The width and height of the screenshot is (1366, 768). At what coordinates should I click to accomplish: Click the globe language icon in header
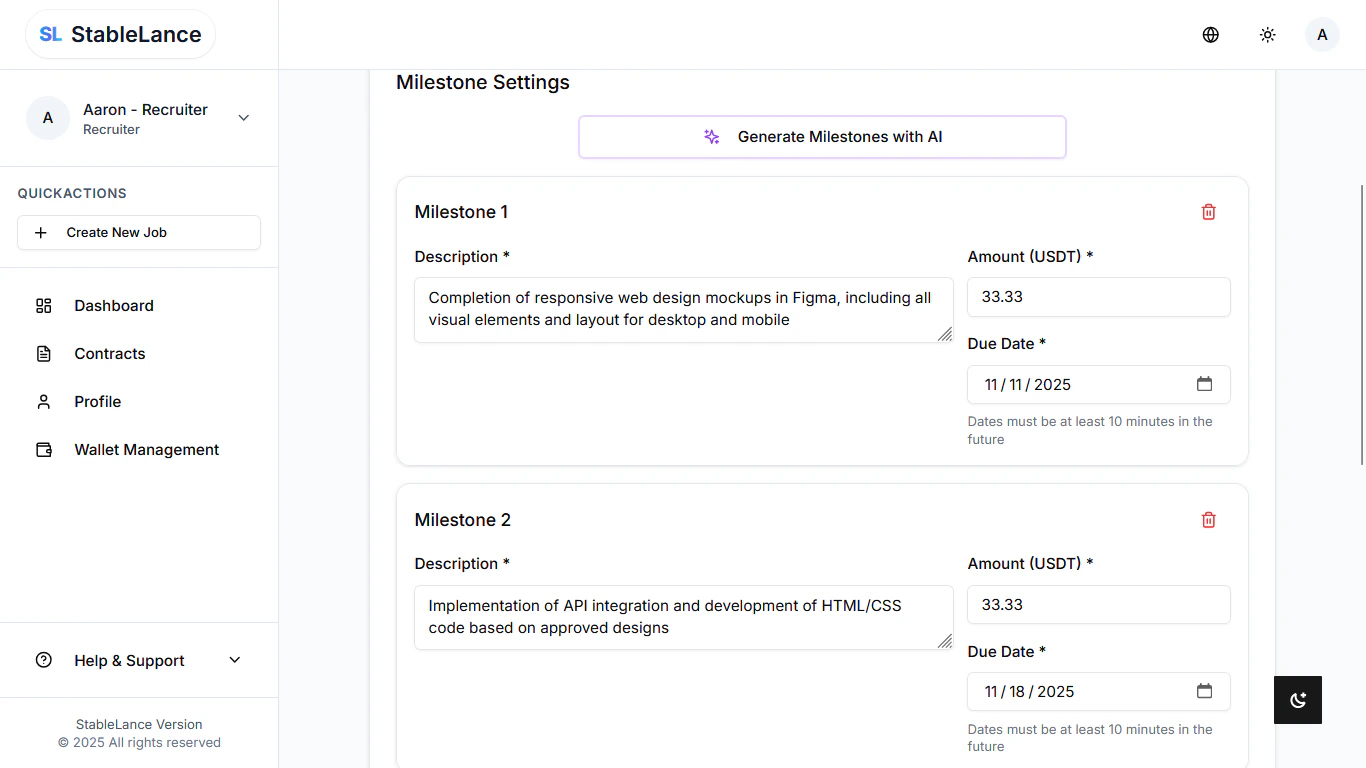tap(1210, 34)
